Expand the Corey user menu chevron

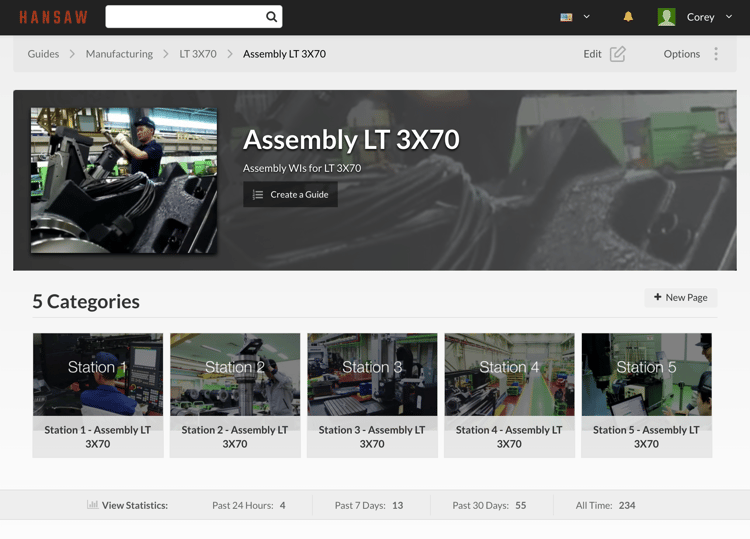click(x=729, y=17)
